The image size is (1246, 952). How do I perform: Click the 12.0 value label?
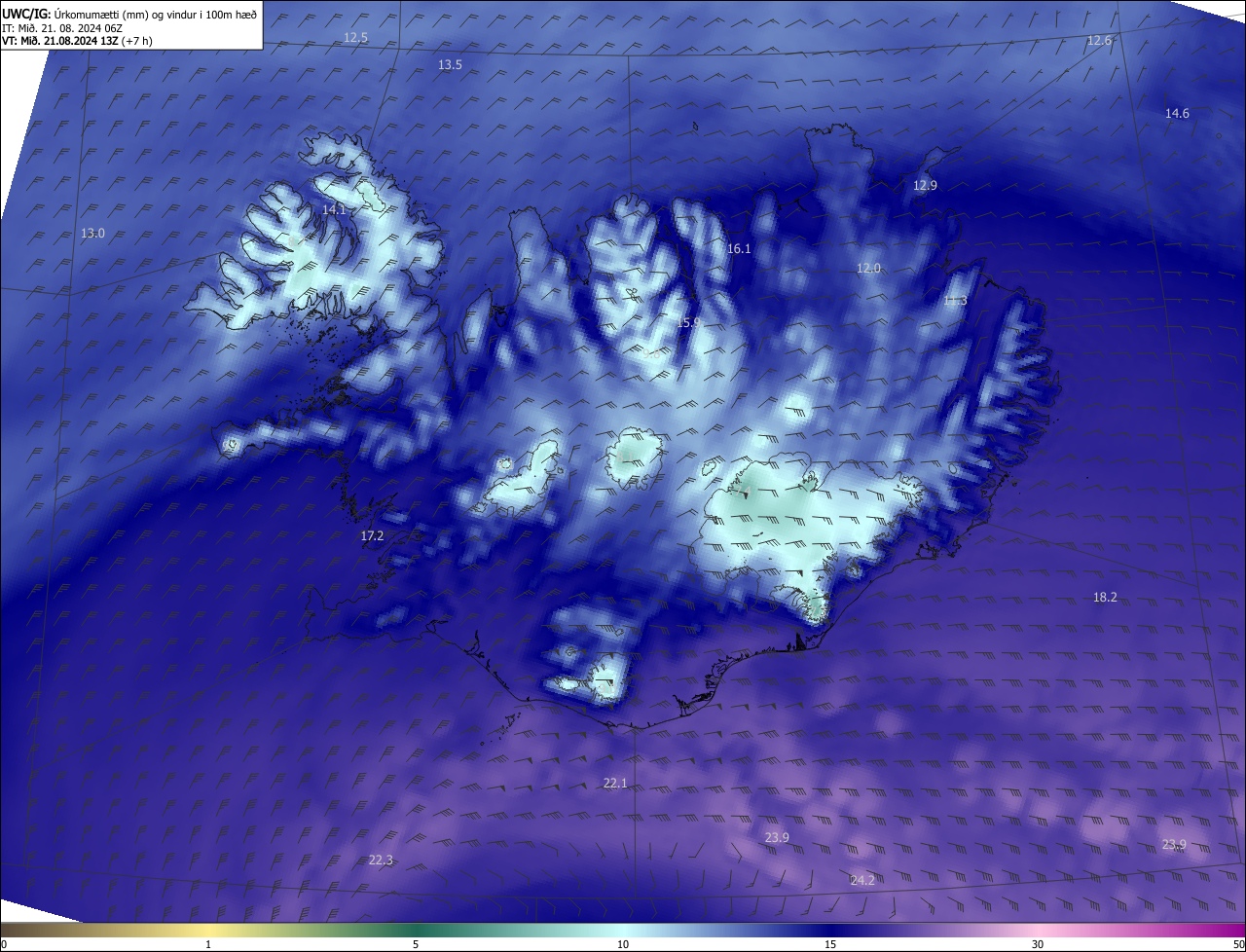pos(868,269)
